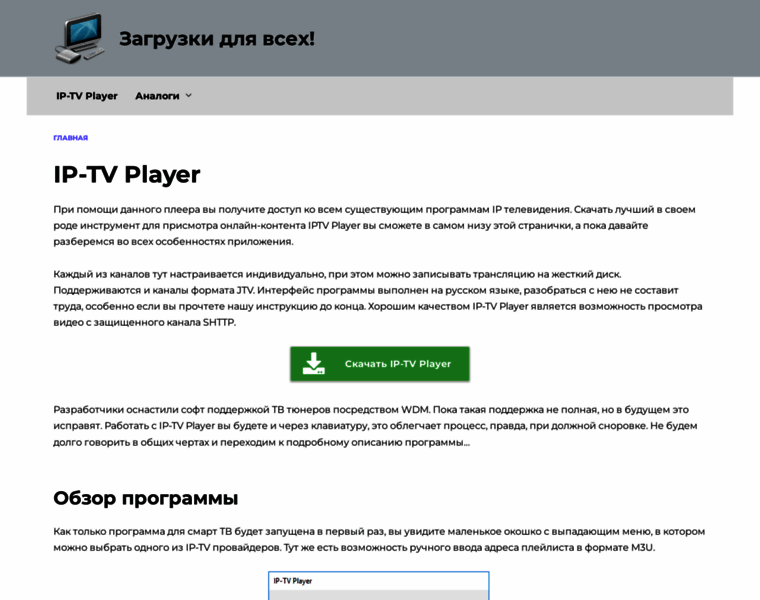The width and height of the screenshot is (760, 600).
Task: Click the 'IP-TV Player' page heading
Action: [x=127, y=174]
